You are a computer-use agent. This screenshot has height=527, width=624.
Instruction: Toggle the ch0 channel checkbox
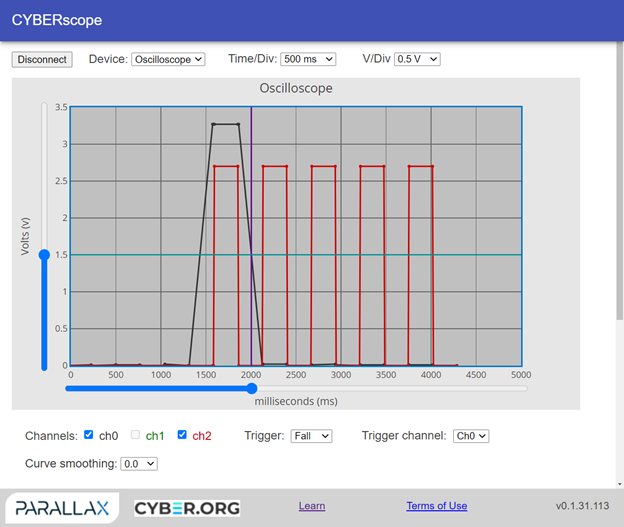89,435
